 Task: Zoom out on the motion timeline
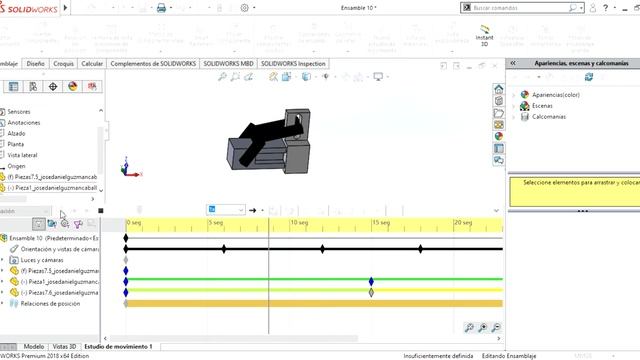[496, 327]
